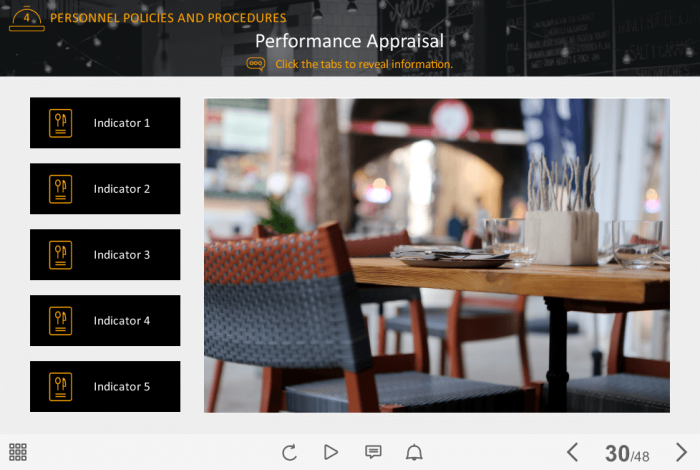Click the chat bubble hint icon
The image size is (700, 470).
coord(256,64)
